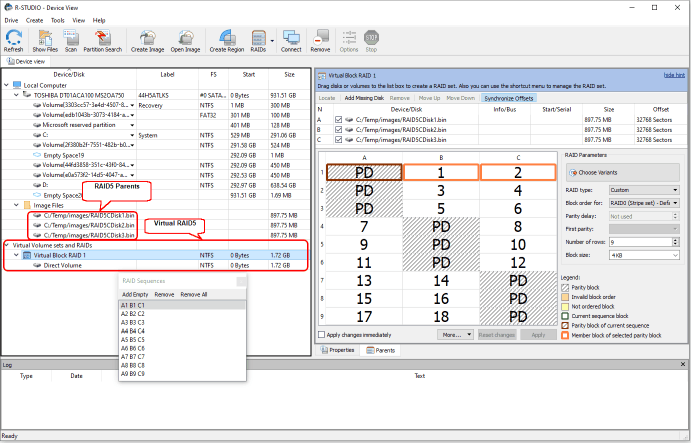691x443 pixels.
Task: Adjust the Number of rows stepper
Action: (676, 242)
